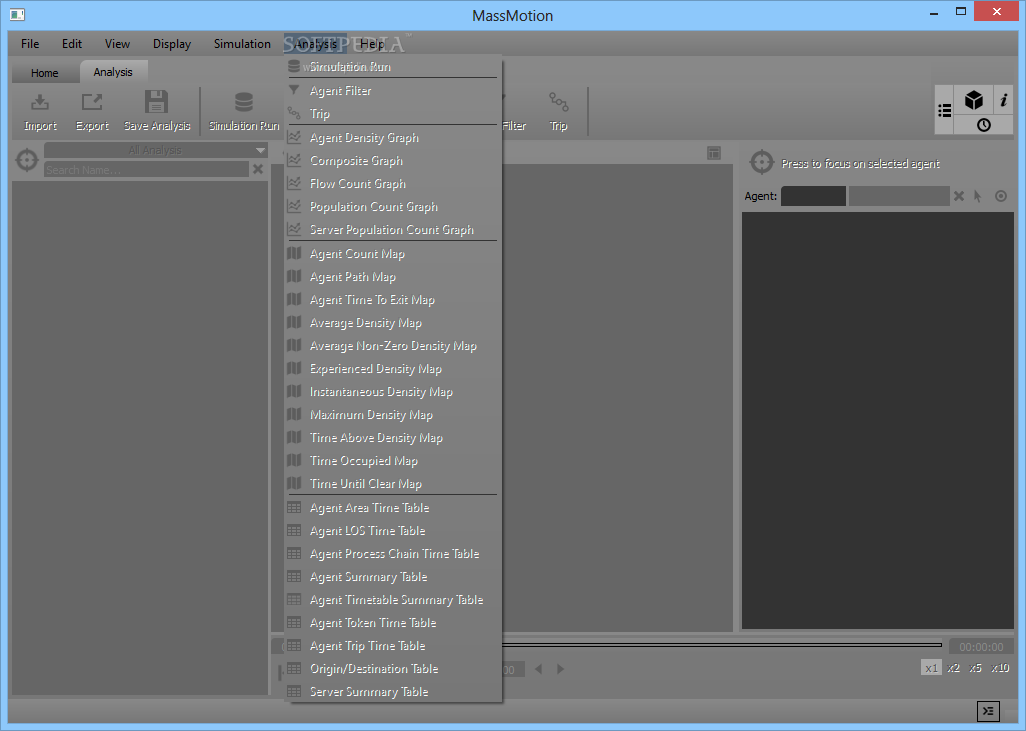Step playback forward arrow
Screen dimensions: 1026x731
[x=560, y=669]
